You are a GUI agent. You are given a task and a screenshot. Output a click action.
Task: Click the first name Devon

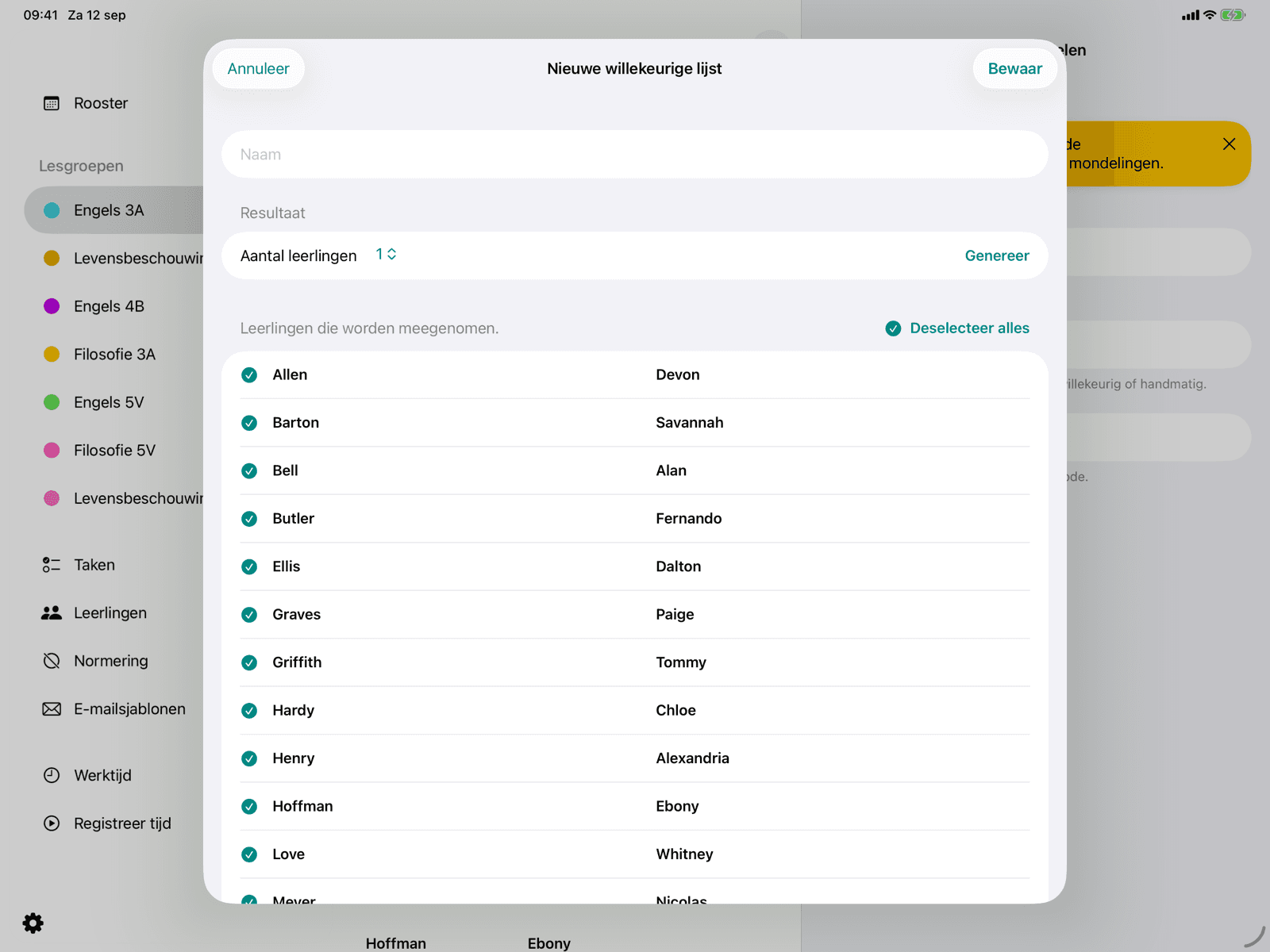[678, 375]
